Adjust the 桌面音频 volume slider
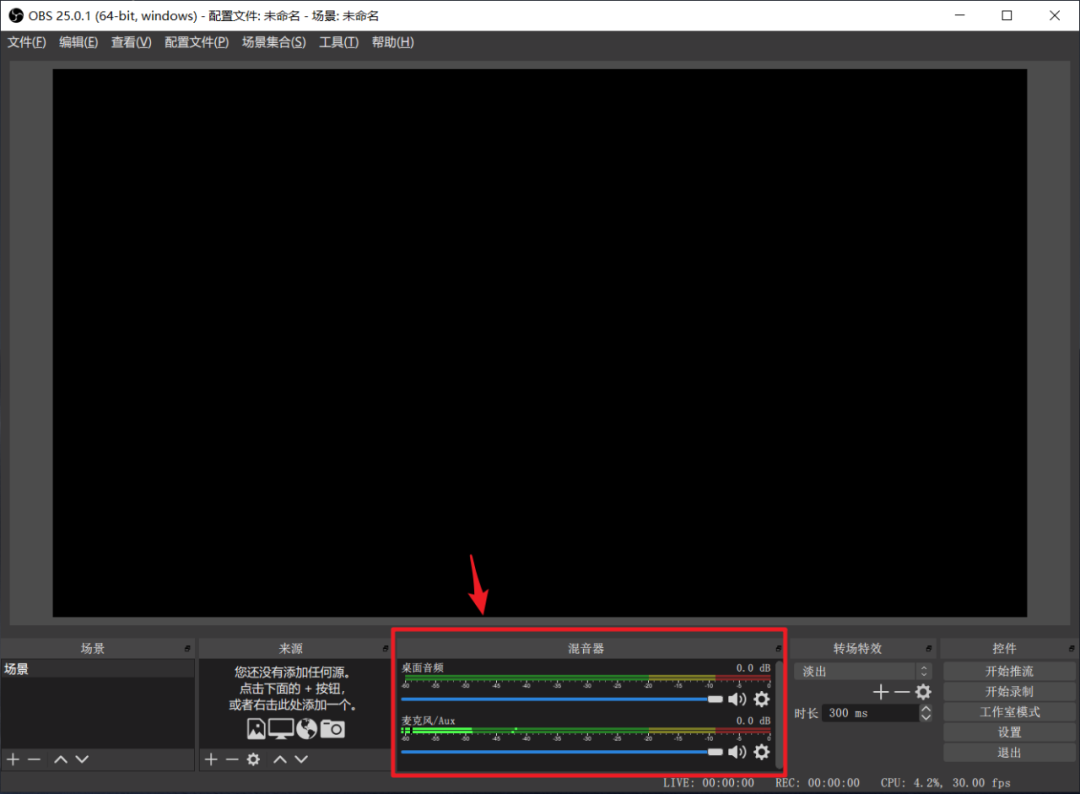 click(x=562, y=699)
